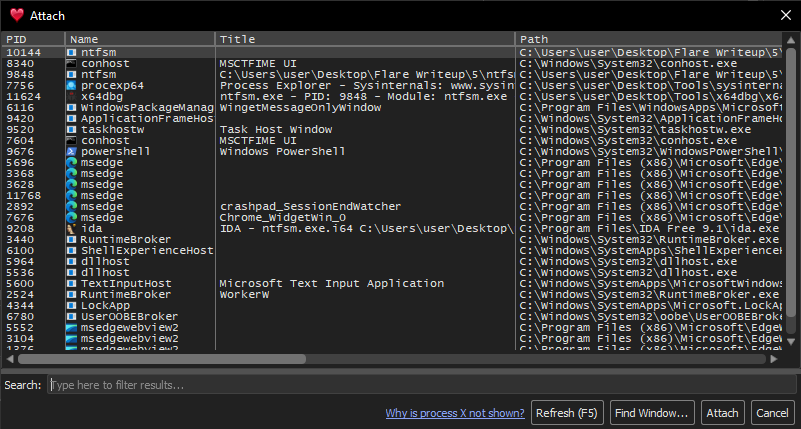
Task: Click the horizontal scrollbar left arrow
Action: click(x=11, y=359)
